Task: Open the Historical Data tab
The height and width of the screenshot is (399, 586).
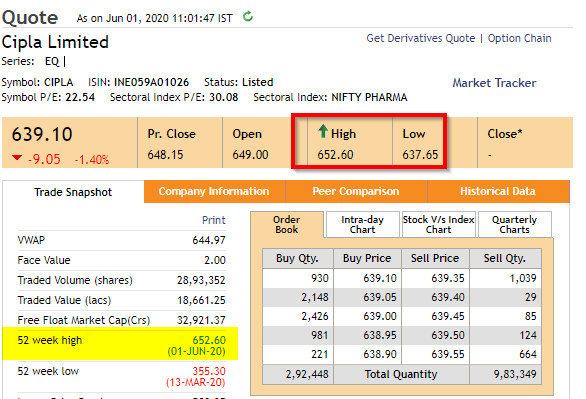Action: [498, 191]
